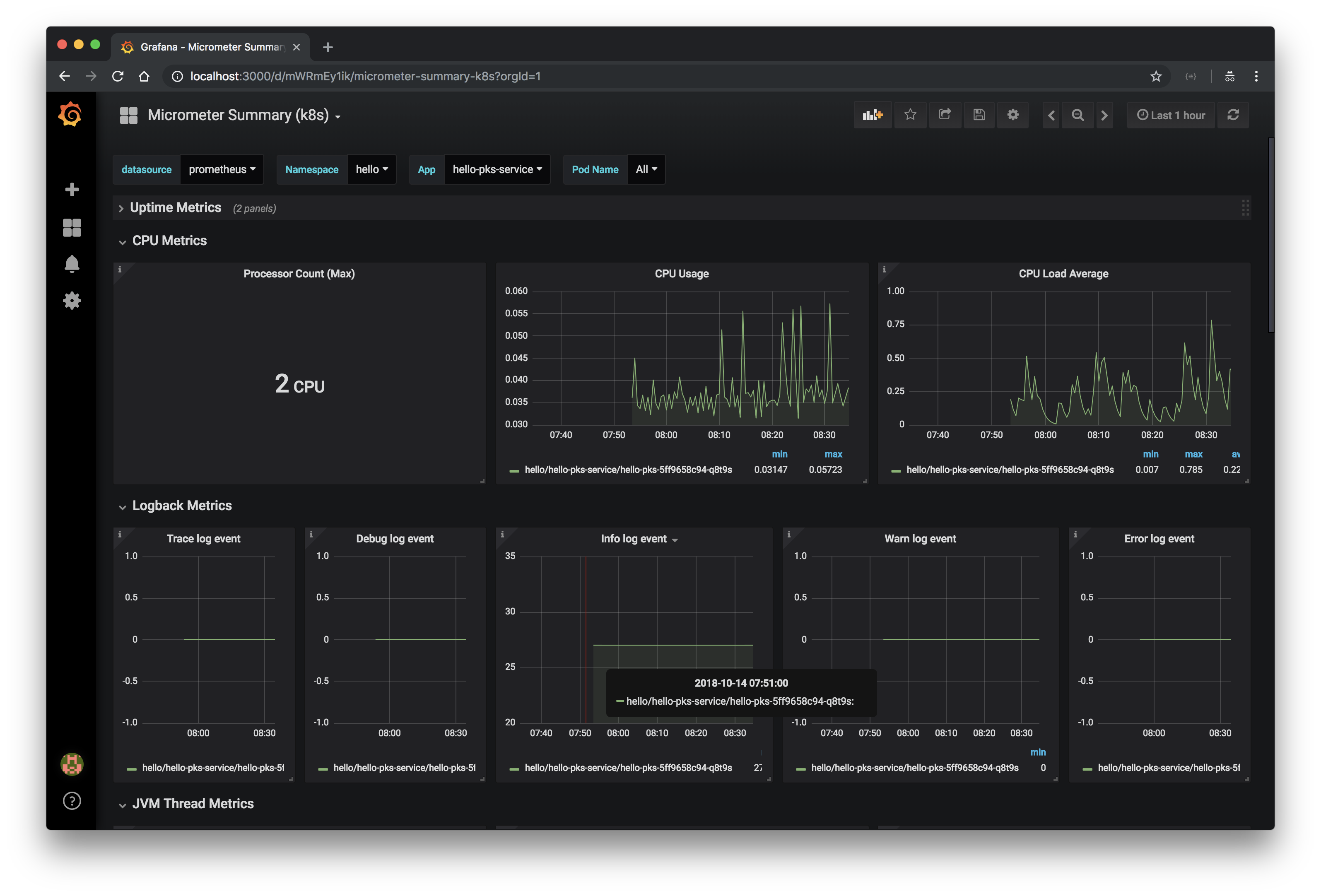The image size is (1321, 896).
Task: Open the Alerting bell in sidebar
Action: (72, 264)
